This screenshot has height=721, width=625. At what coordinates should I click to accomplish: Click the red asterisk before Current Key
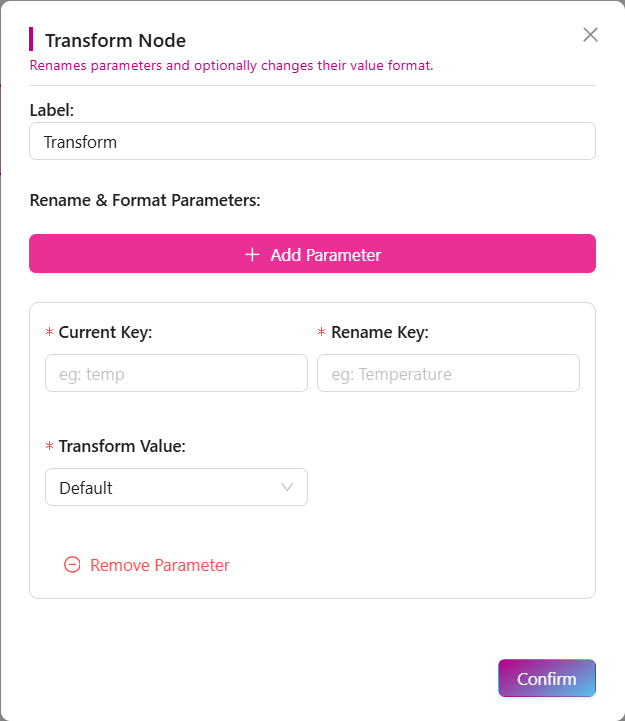click(x=50, y=333)
